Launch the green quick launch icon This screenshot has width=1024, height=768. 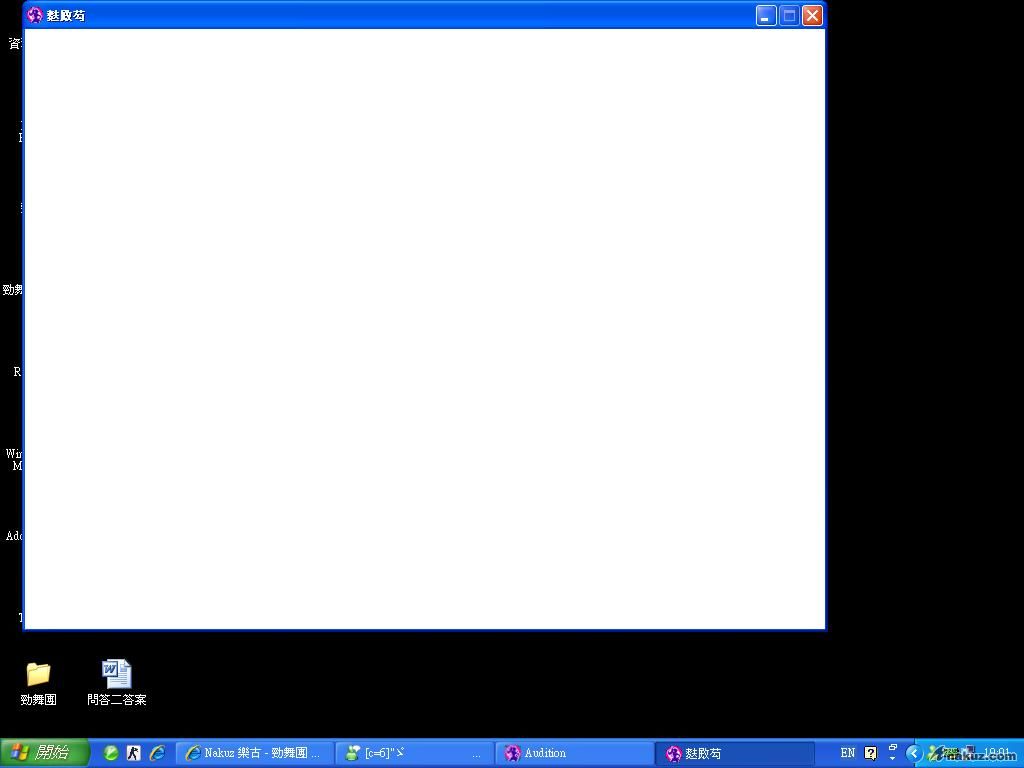click(x=111, y=753)
